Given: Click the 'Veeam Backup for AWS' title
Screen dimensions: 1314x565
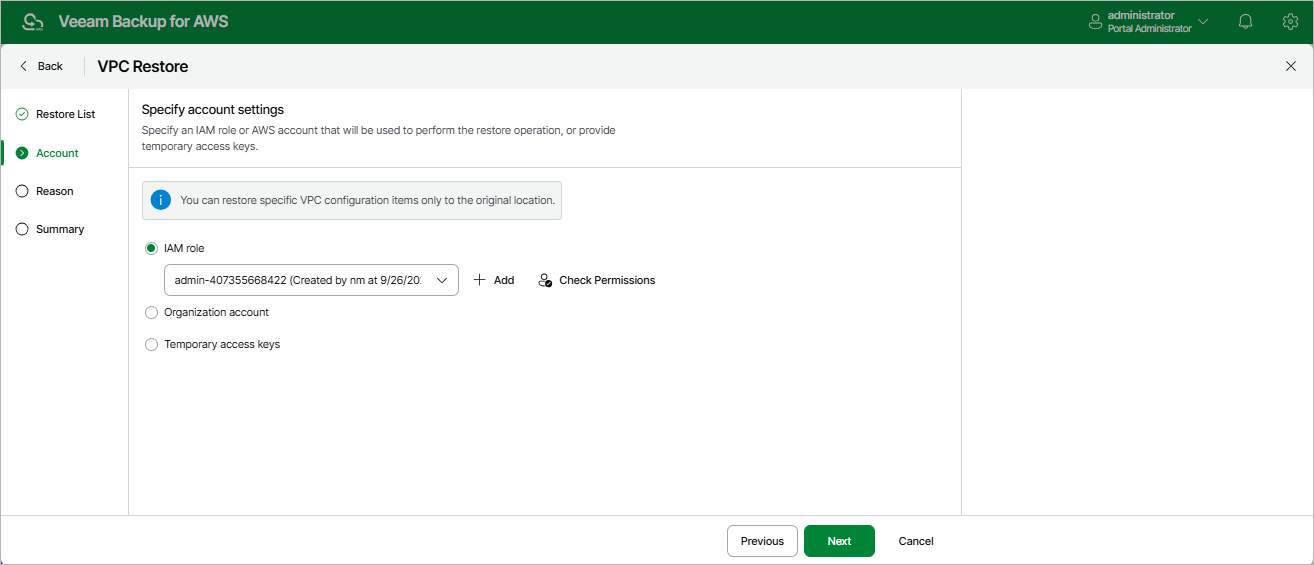Looking at the screenshot, I should pyautogui.click(x=144, y=21).
